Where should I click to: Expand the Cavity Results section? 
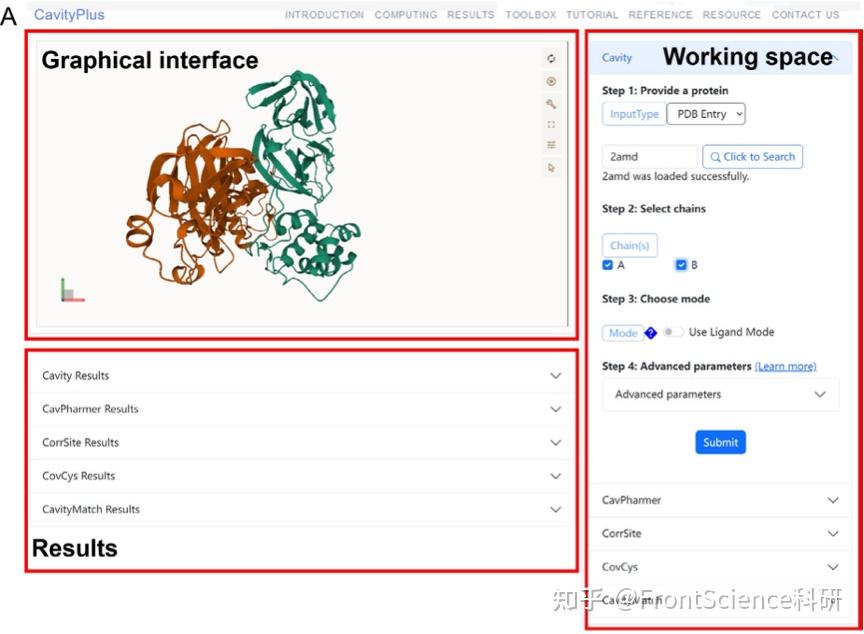pos(301,376)
